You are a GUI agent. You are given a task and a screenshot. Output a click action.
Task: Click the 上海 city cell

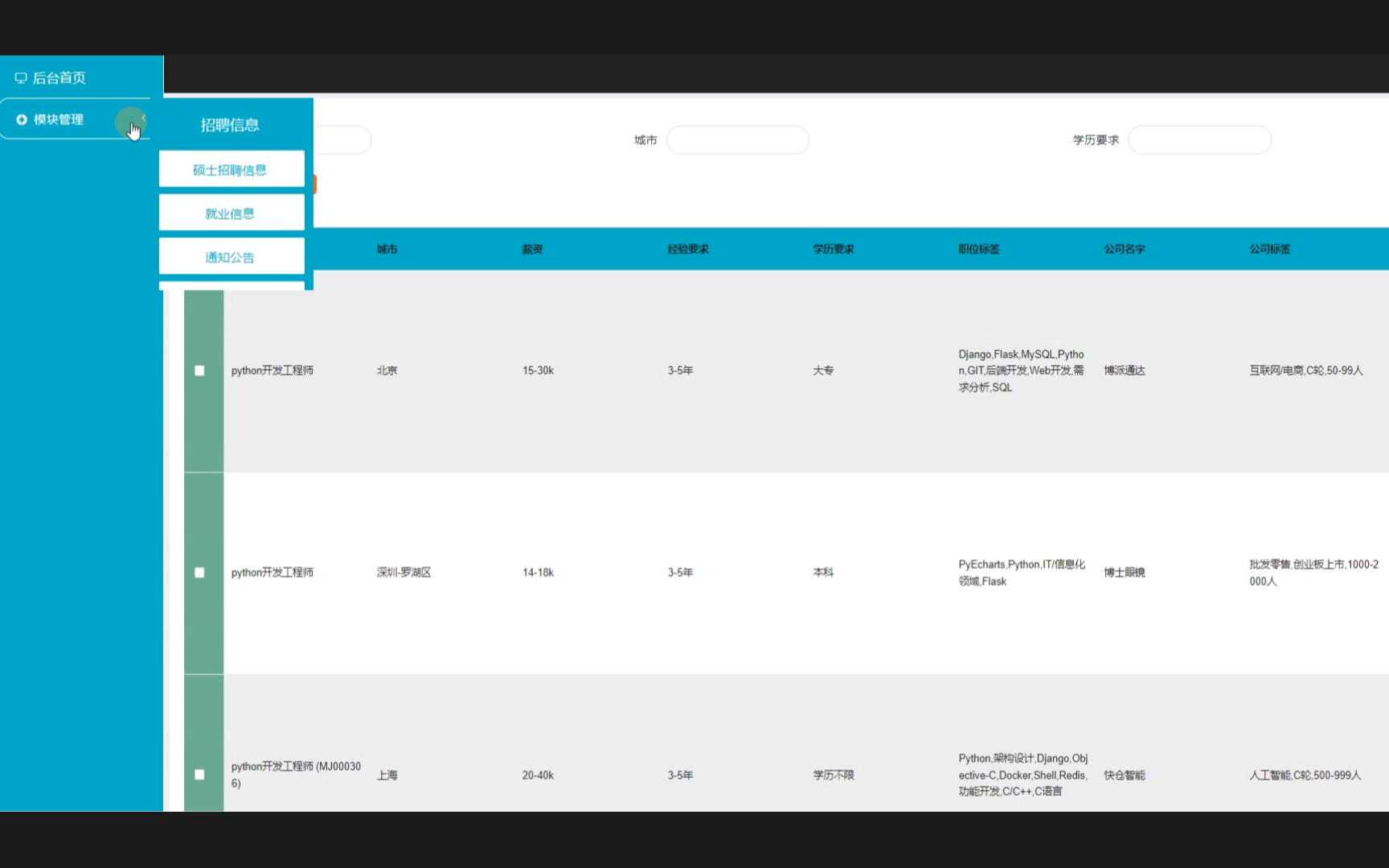tap(387, 775)
